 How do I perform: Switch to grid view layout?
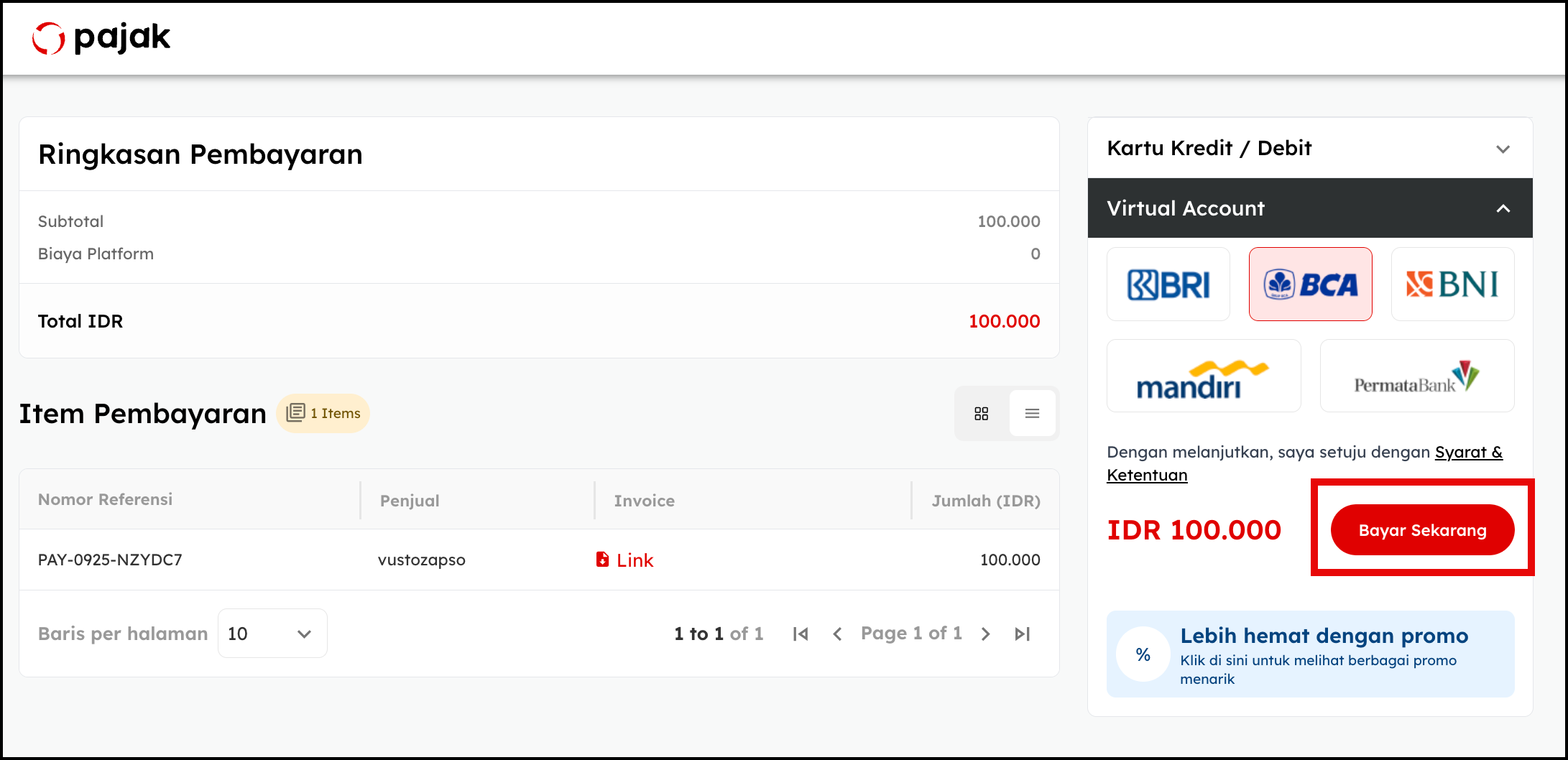point(982,414)
